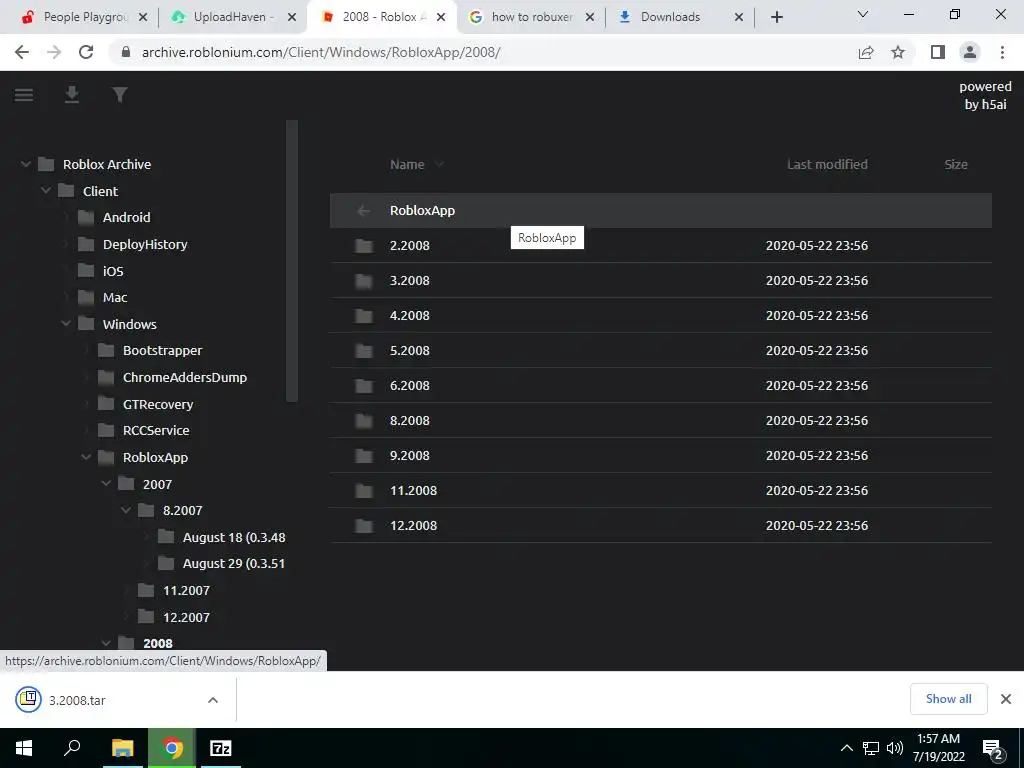Open 7-Zip from taskbar
The width and height of the screenshot is (1024, 768).
click(221, 748)
